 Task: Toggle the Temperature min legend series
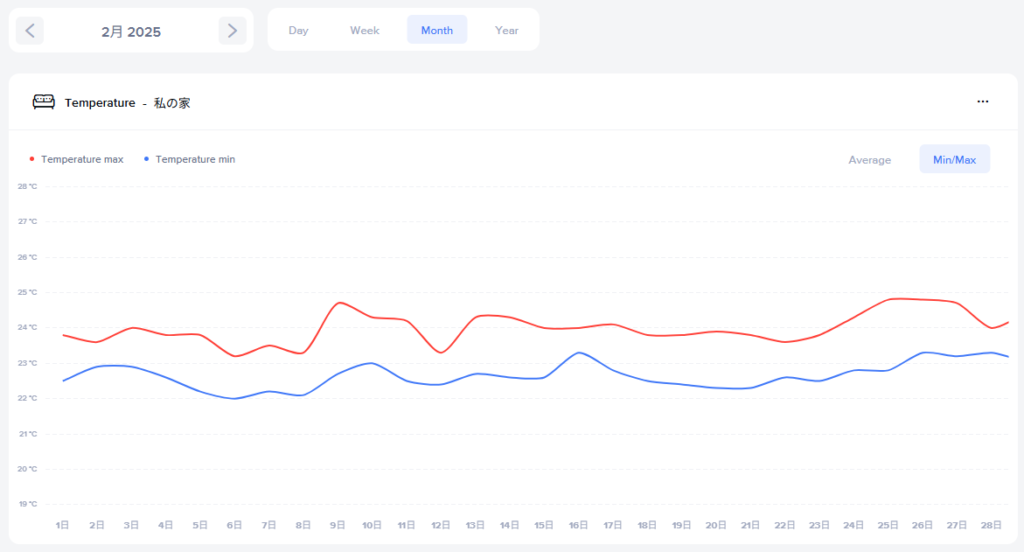click(195, 159)
